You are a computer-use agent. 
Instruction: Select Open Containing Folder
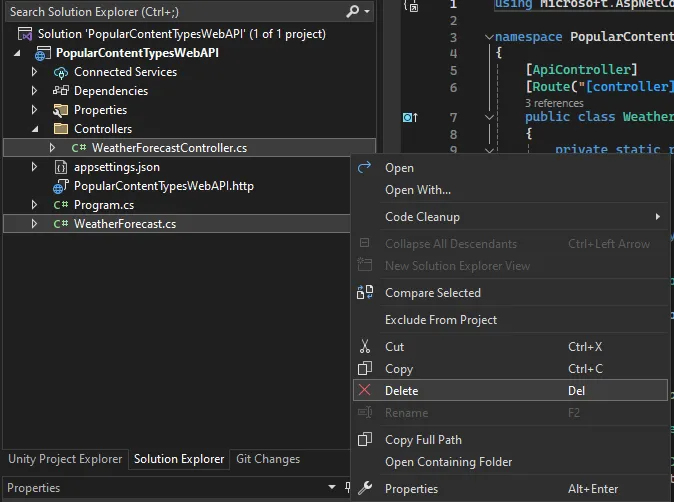448,462
